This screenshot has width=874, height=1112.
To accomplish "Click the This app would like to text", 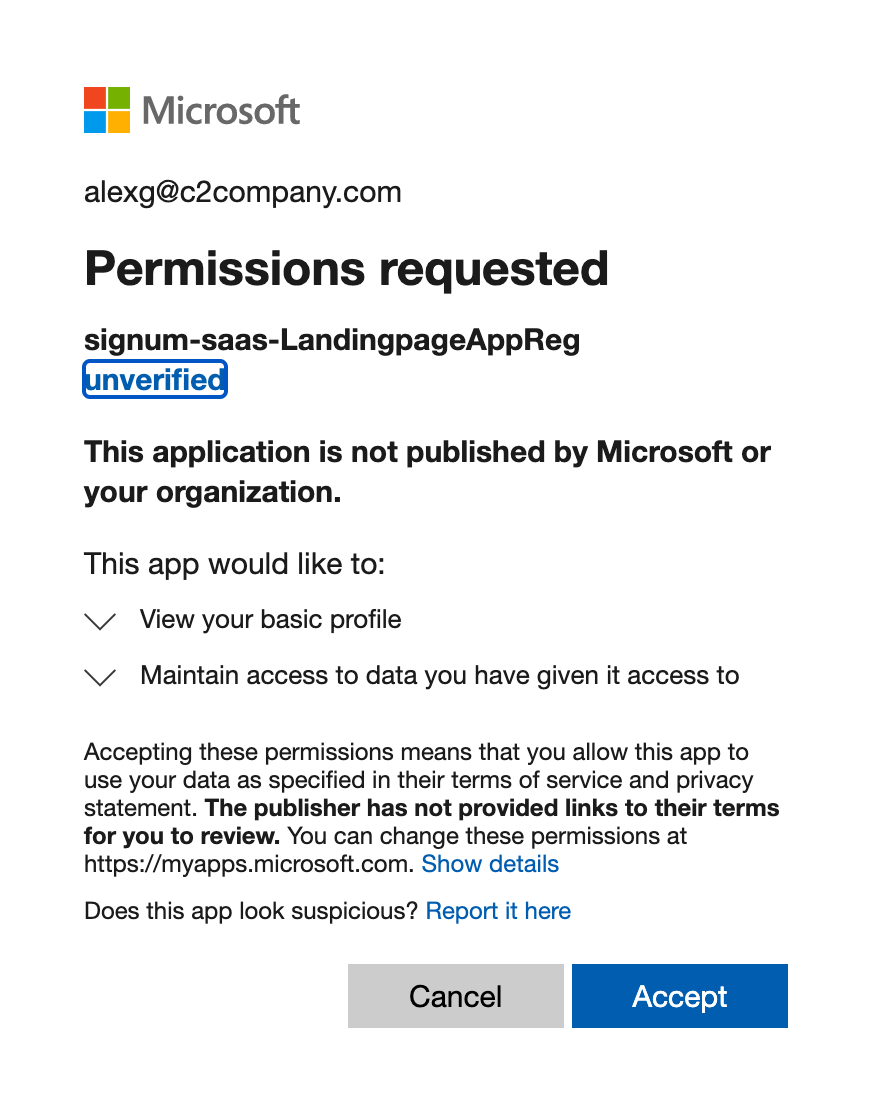I will pyautogui.click(x=234, y=563).
